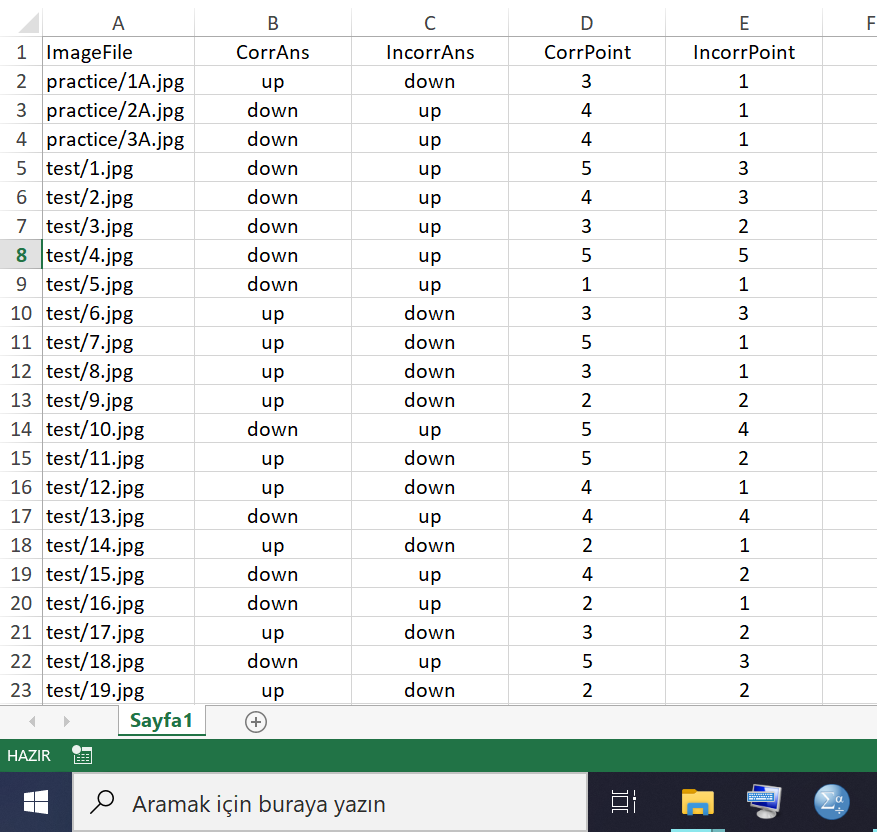Select cell practice/1A.jpg
877x832 pixels.
[118, 81]
